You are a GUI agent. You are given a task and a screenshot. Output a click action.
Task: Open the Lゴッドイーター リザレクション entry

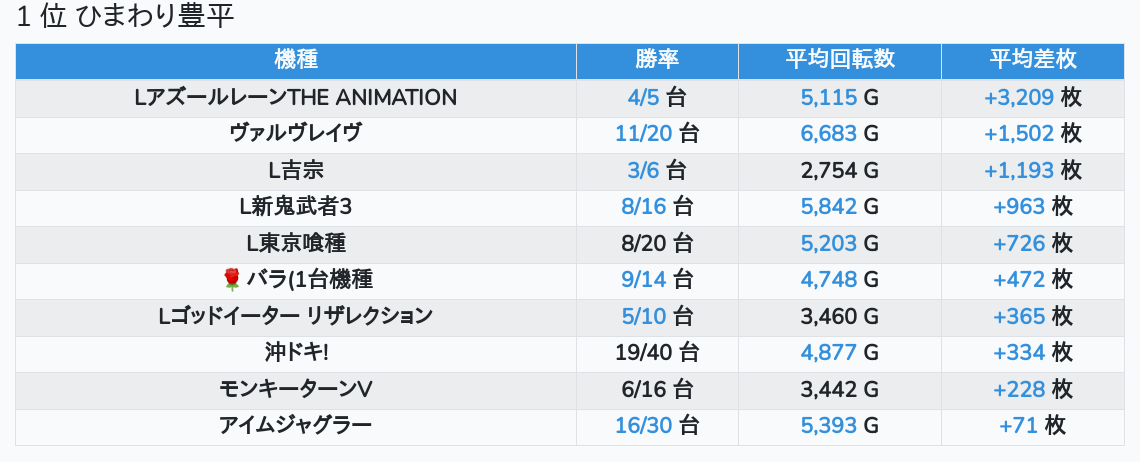tap(296, 316)
